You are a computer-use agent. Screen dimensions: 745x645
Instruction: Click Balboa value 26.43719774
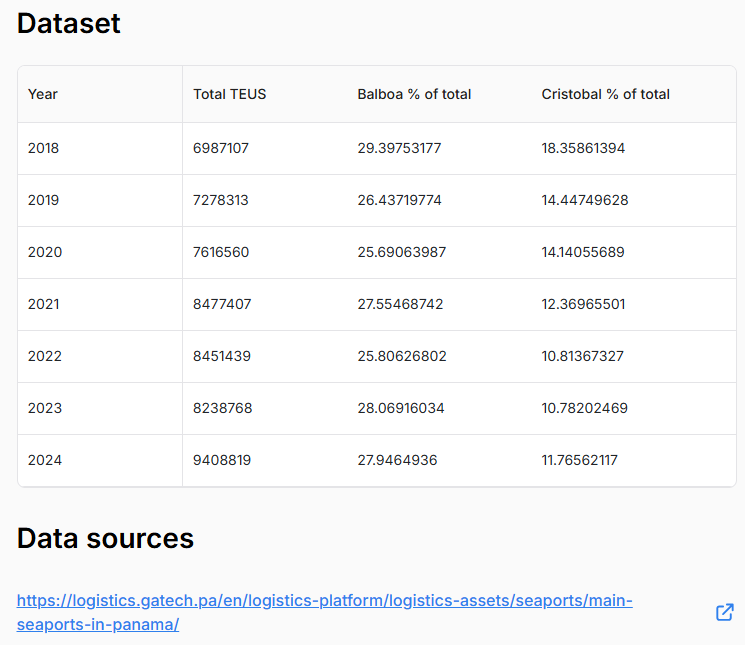[400, 200]
